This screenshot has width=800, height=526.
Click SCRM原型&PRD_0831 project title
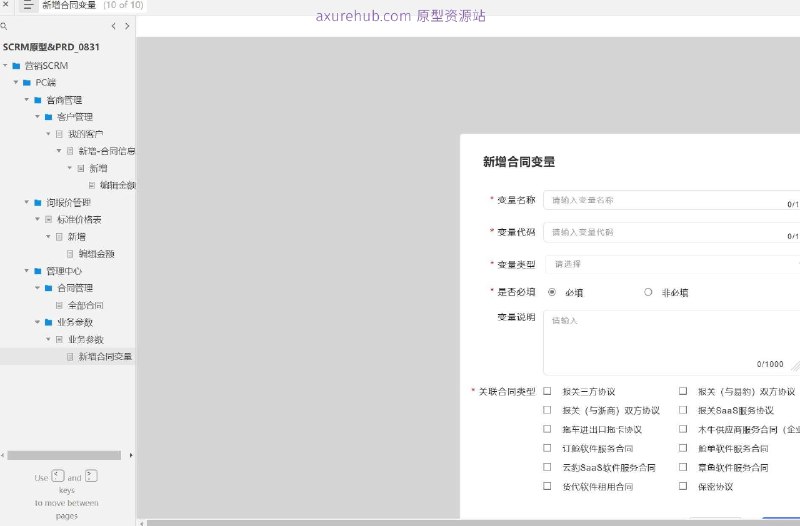[51, 47]
